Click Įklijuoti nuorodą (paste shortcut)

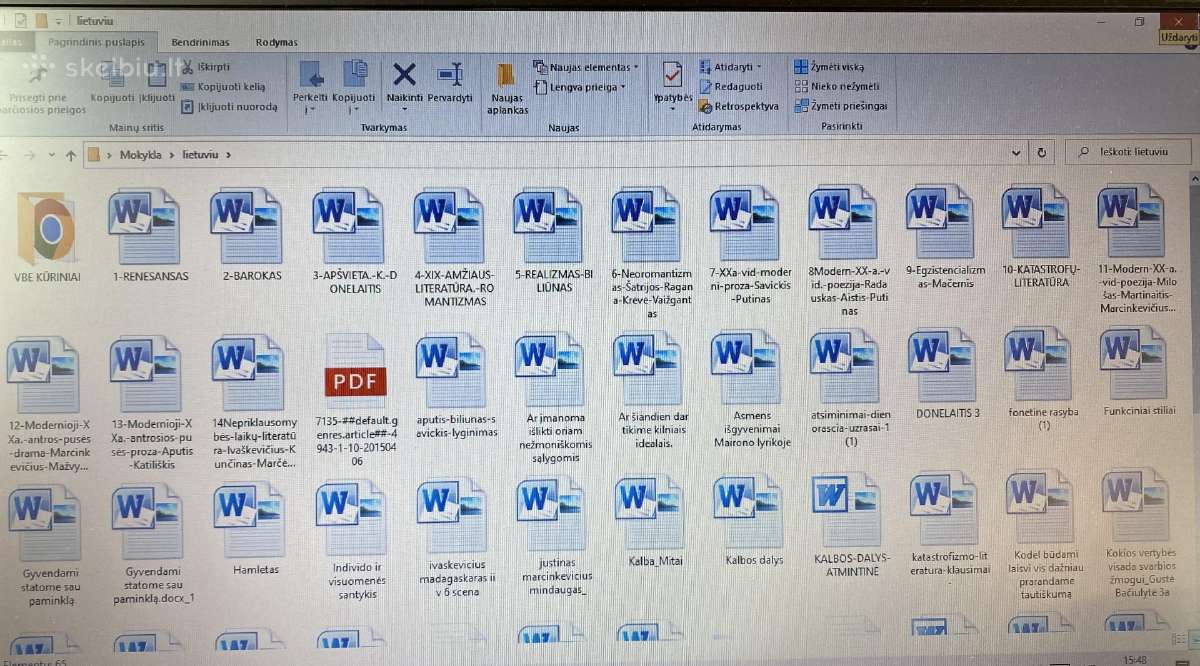[x=229, y=106]
